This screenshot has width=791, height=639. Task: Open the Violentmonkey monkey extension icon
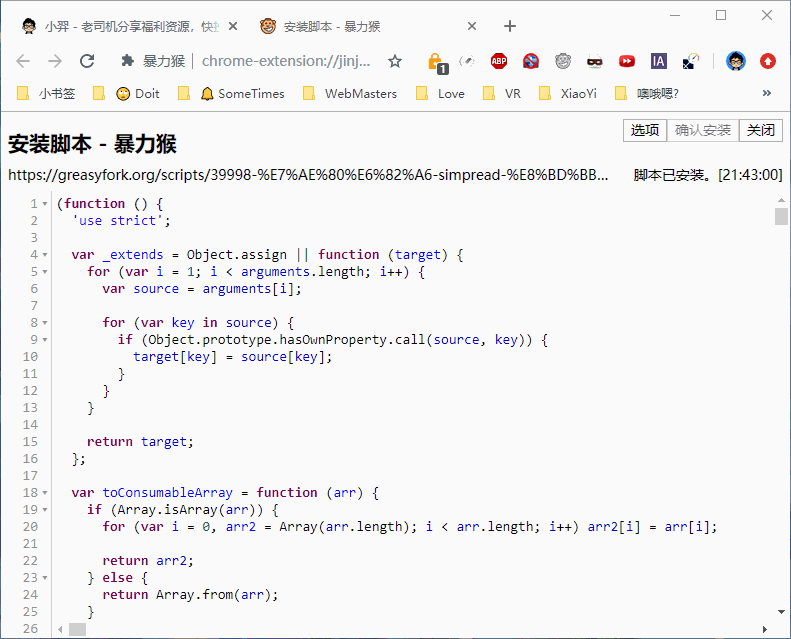[x=563, y=61]
